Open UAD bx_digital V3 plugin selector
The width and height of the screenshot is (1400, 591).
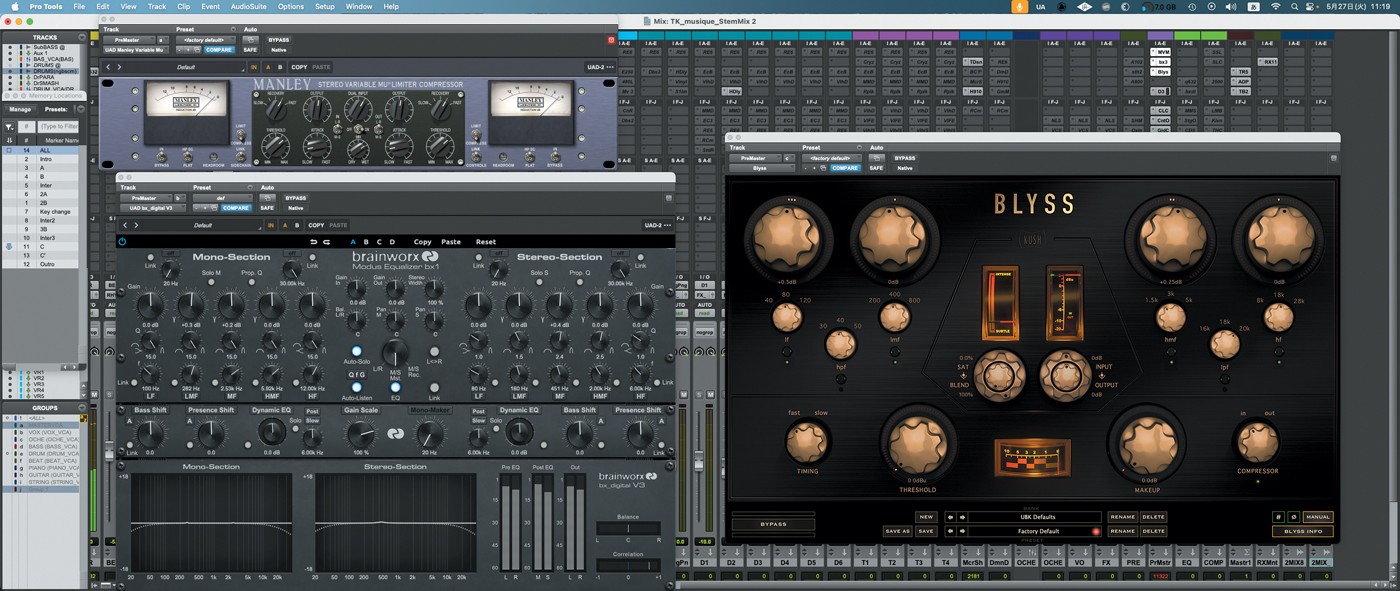point(153,208)
